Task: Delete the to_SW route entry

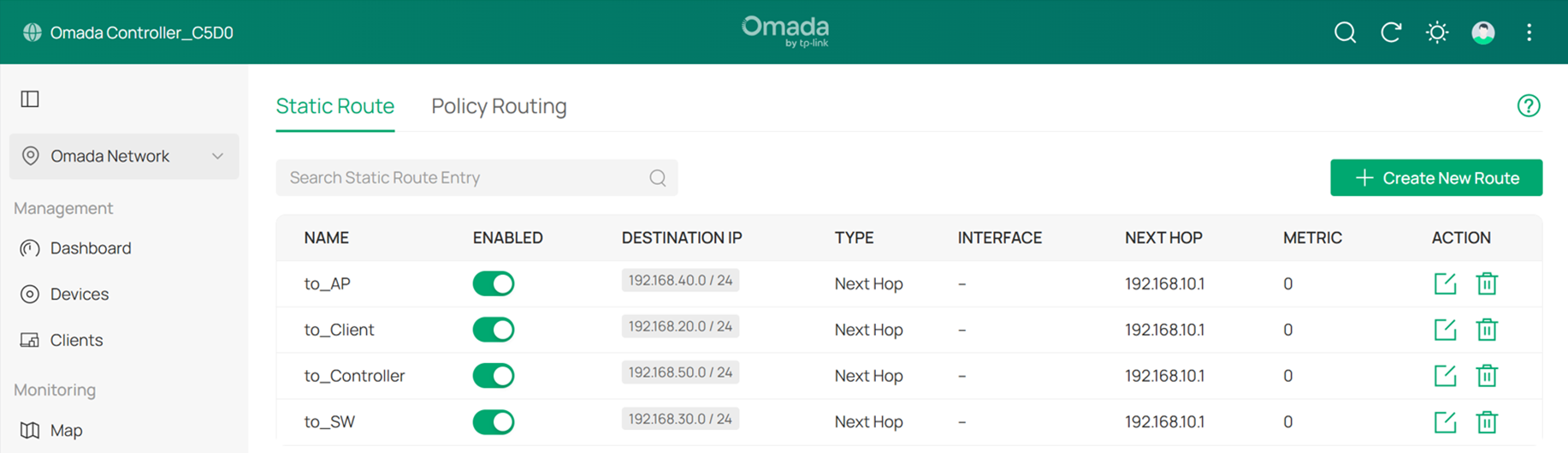Action: (x=1487, y=422)
